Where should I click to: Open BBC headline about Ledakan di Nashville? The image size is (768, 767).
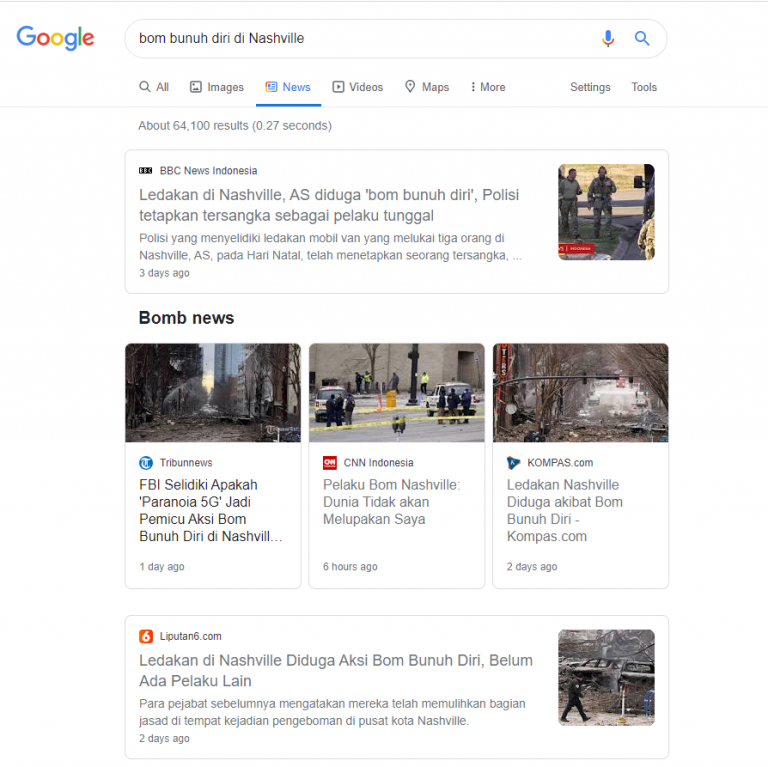pos(329,205)
